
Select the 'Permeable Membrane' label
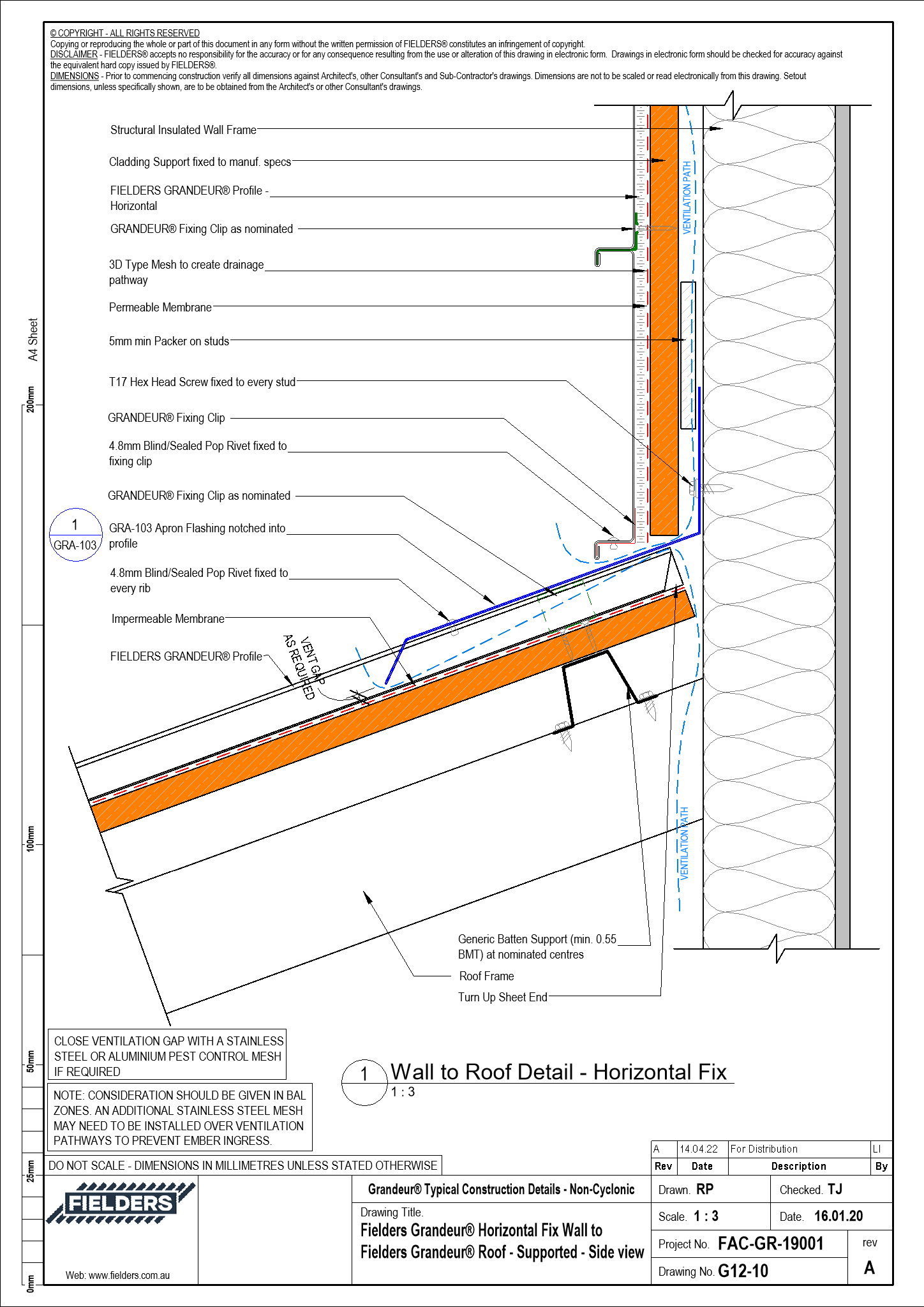pyautogui.click(x=160, y=308)
